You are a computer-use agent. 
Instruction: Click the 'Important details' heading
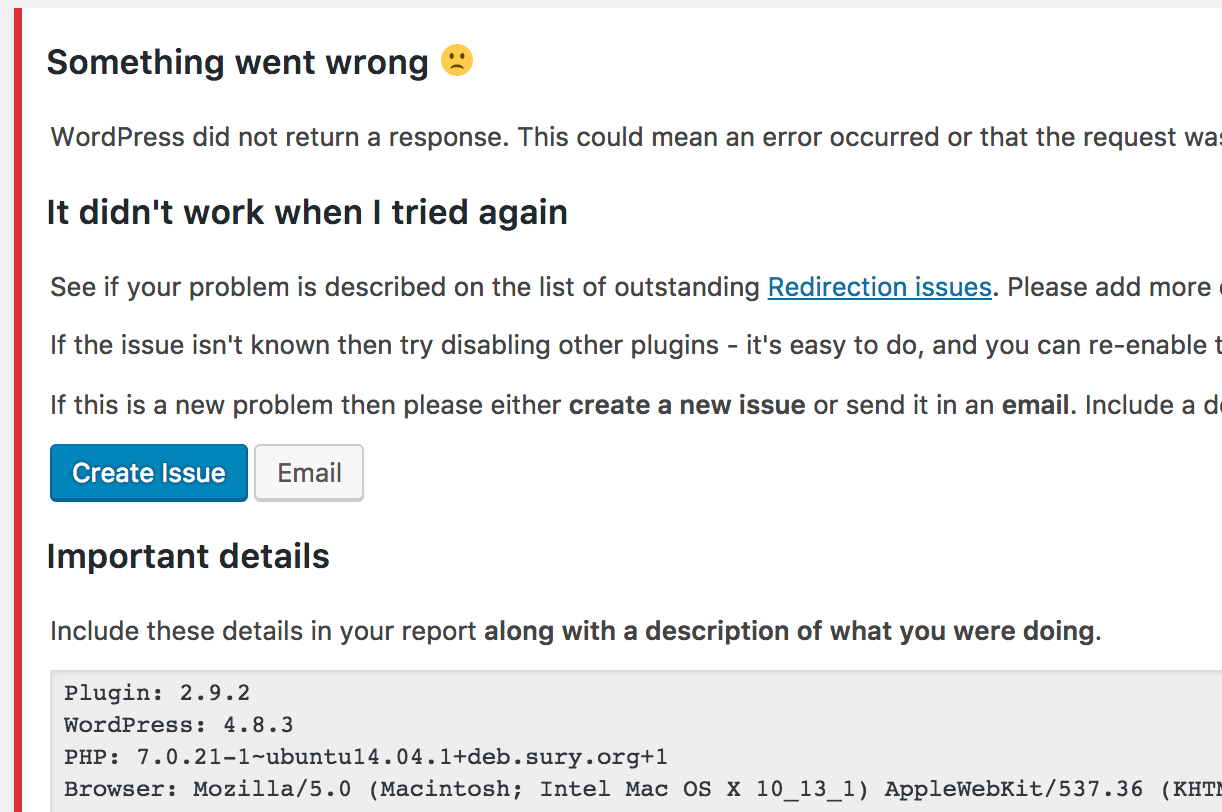coord(188,556)
